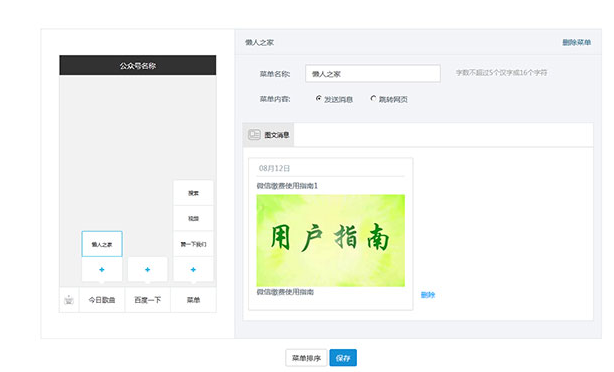This screenshot has width=614, height=372.
Task: Open the 今日歌曲 main menu
Action: [102, 300]
